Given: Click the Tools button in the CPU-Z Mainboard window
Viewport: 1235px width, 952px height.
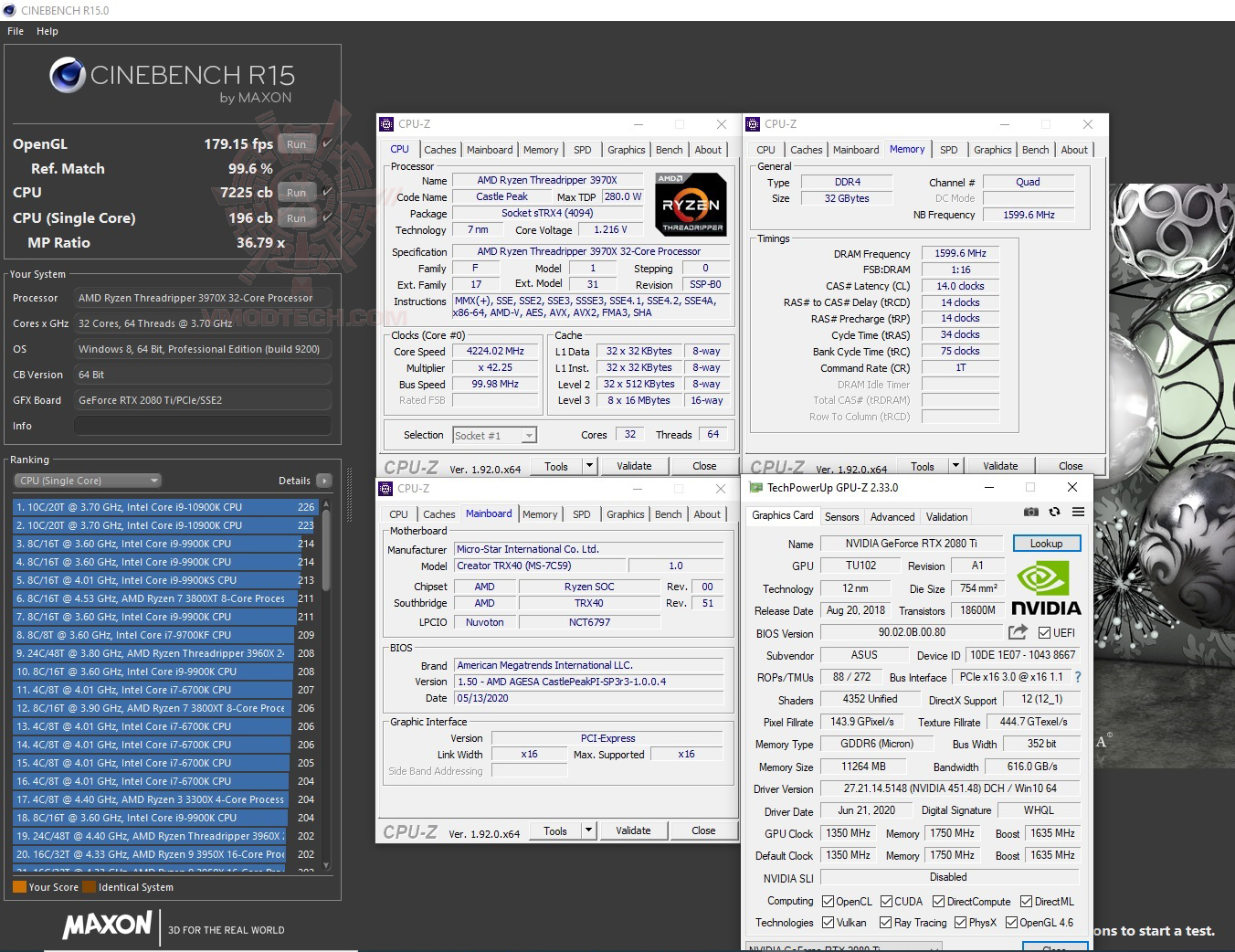Looking at the screenshot, I should click(x=555, y=830).
